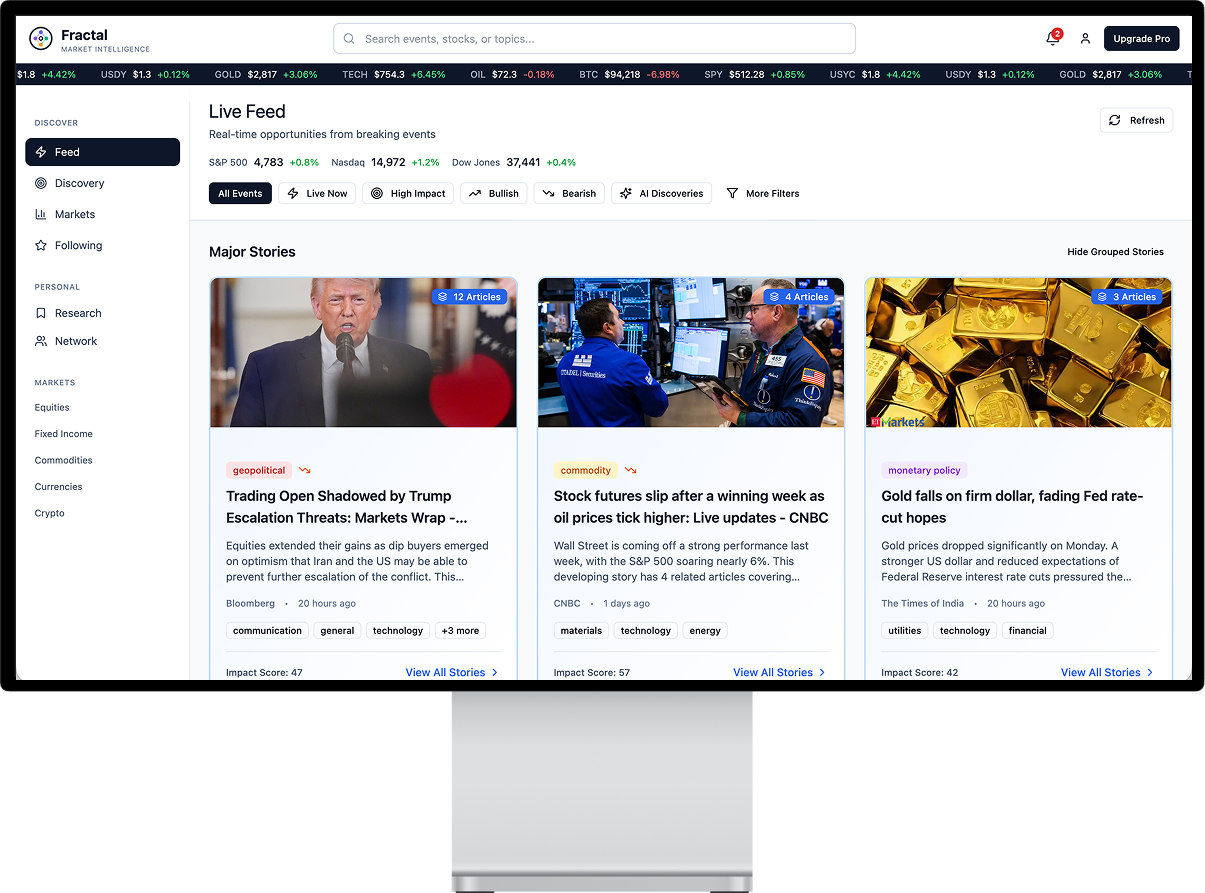This screenshot has width=1205, height=893.
Task: Click the Research bookmark icon
Action: 41,313
